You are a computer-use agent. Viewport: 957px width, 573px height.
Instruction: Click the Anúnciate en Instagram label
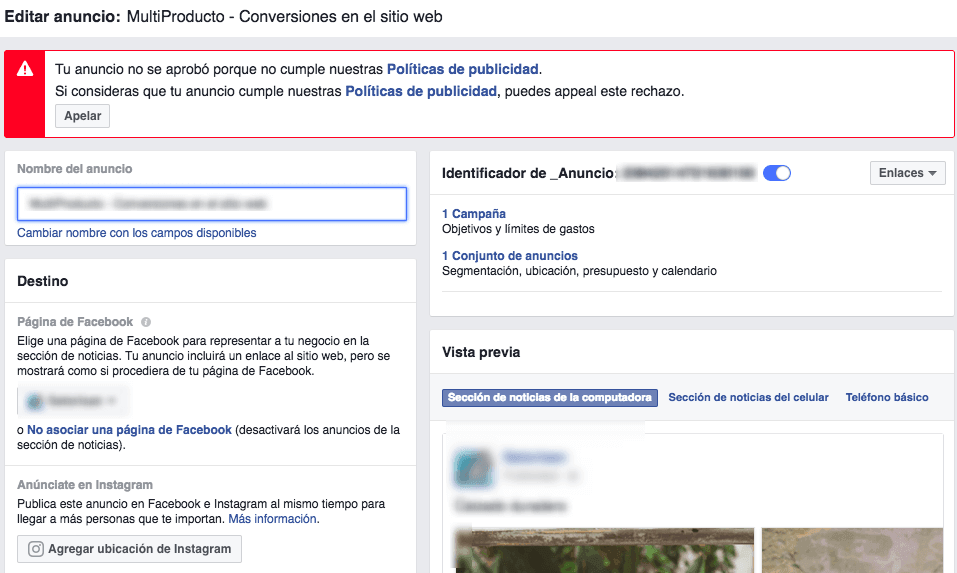click(x=85, y=485)
